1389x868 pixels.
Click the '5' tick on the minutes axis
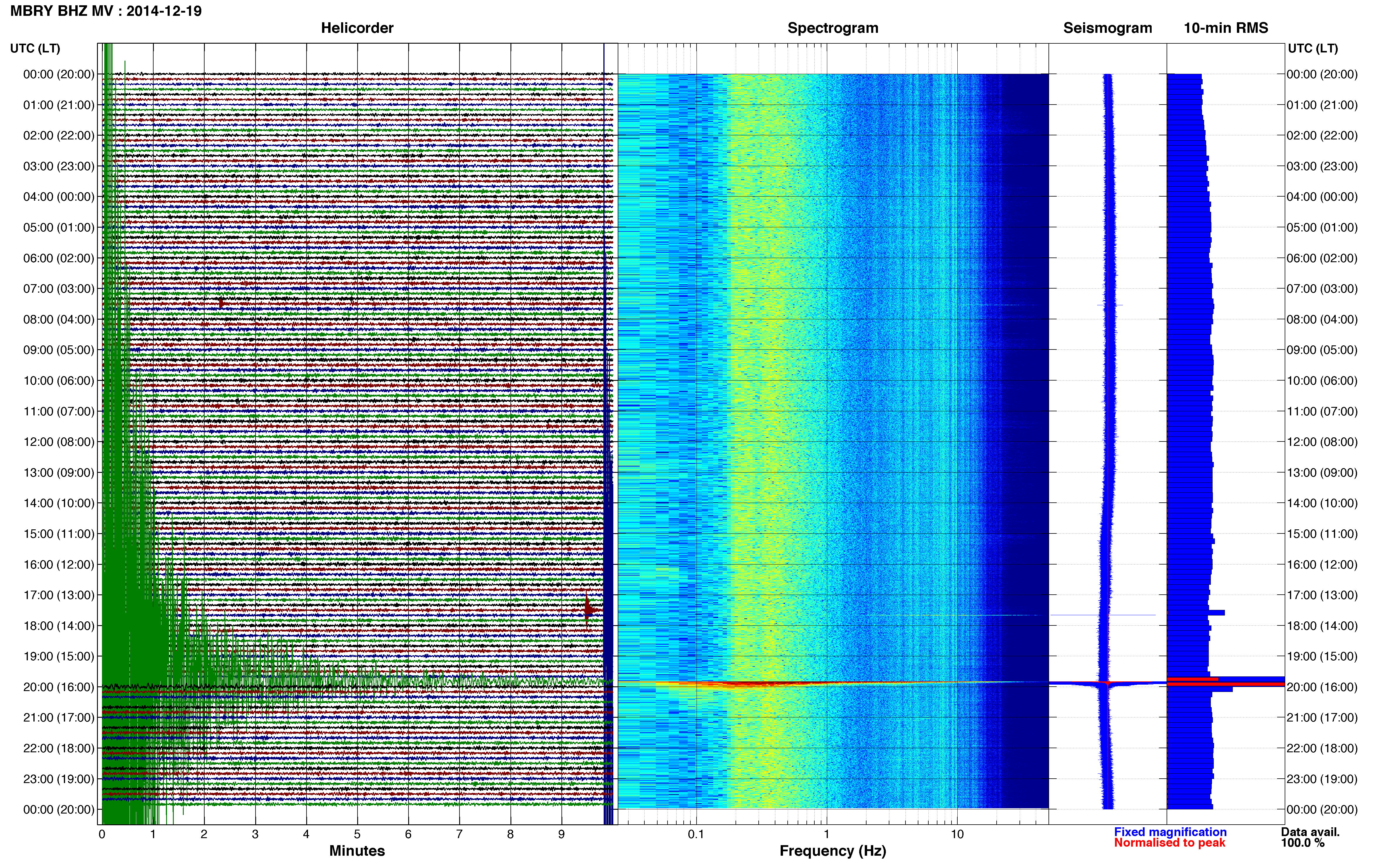pos(357,835)
